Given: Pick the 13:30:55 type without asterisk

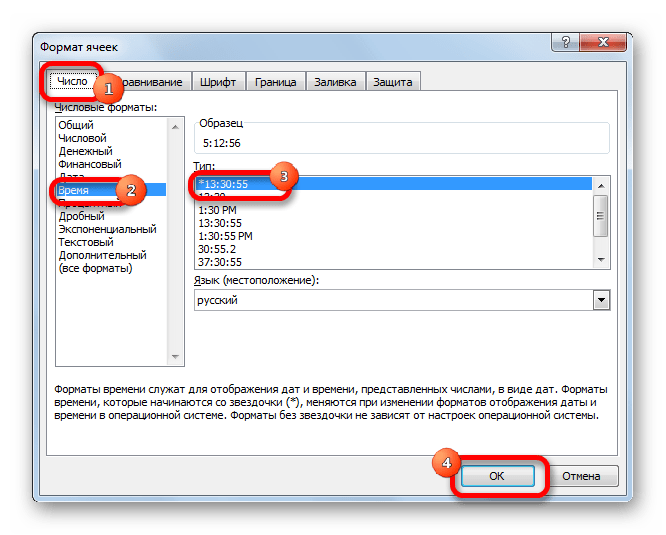Looking at the screenshot, I should point(394,223).
